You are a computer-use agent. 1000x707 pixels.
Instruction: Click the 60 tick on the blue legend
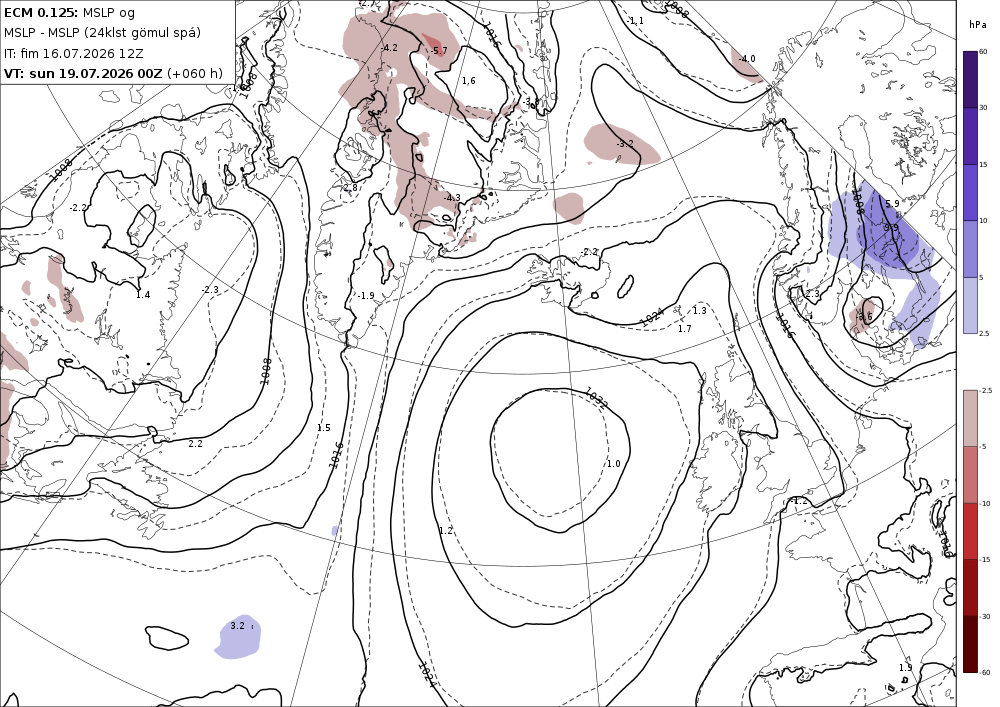tap(983, 52)
